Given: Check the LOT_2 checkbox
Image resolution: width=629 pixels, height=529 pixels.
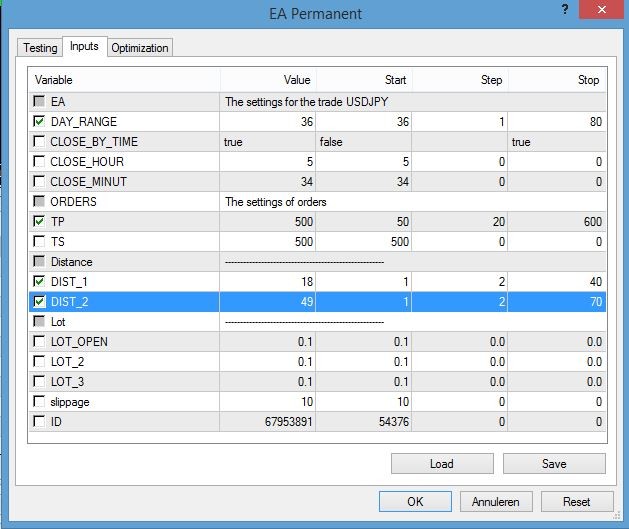Looking at the screenshot, I should pos(39,361).
